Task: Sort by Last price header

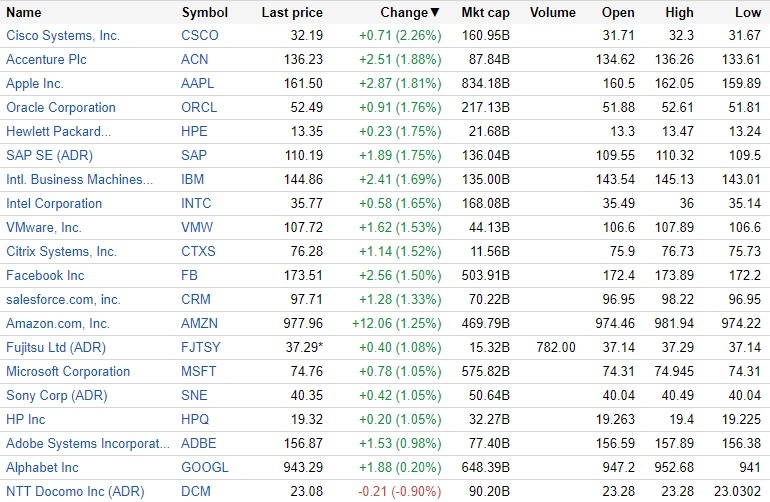Action: [x=292, y=13]
